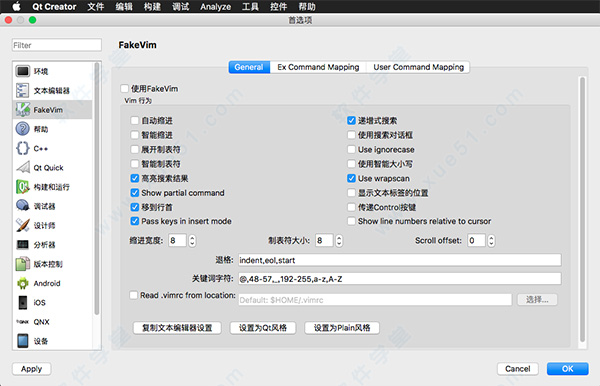Click the Cancel button

(517, 369)
